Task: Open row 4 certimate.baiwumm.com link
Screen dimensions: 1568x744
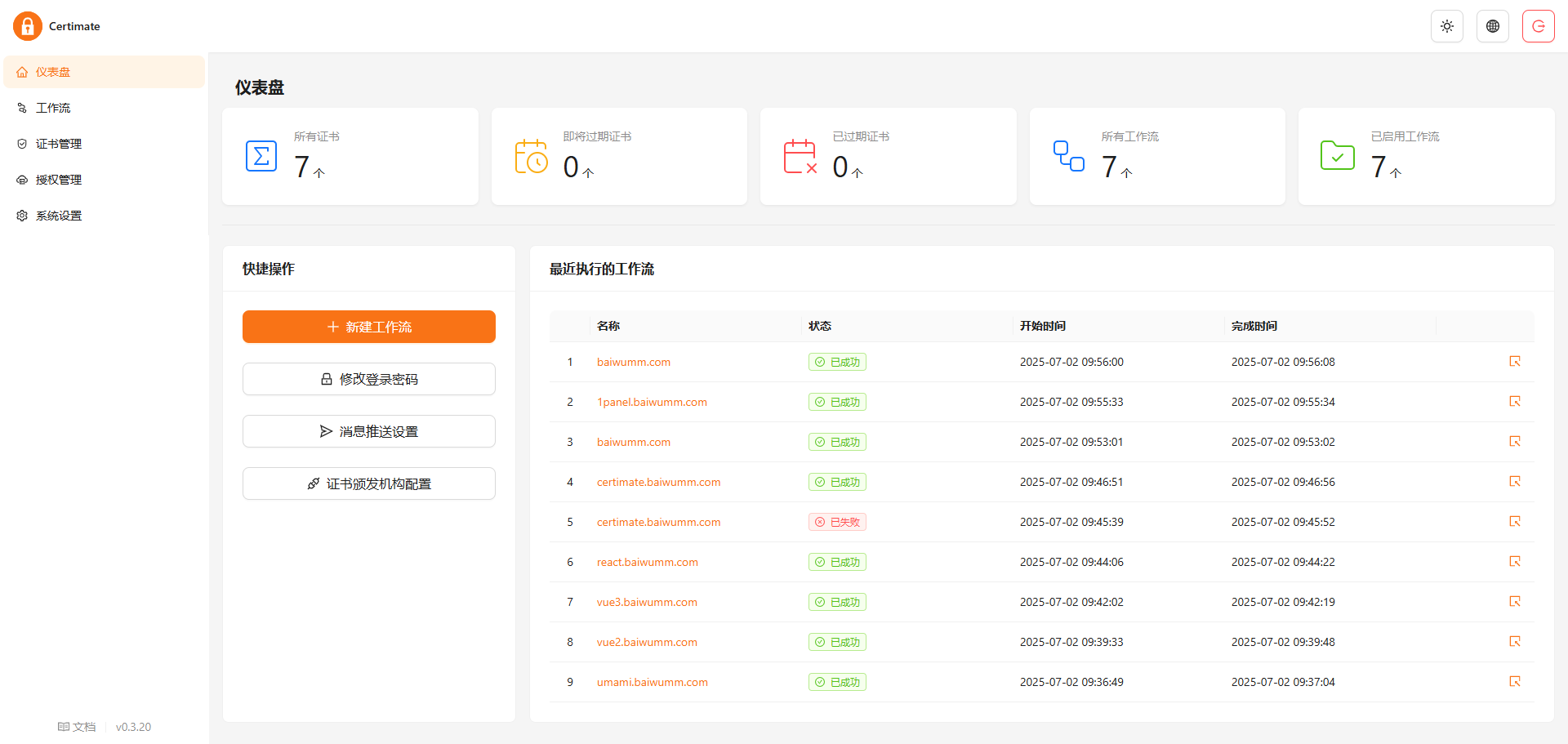Action: [x=659, y=482]
